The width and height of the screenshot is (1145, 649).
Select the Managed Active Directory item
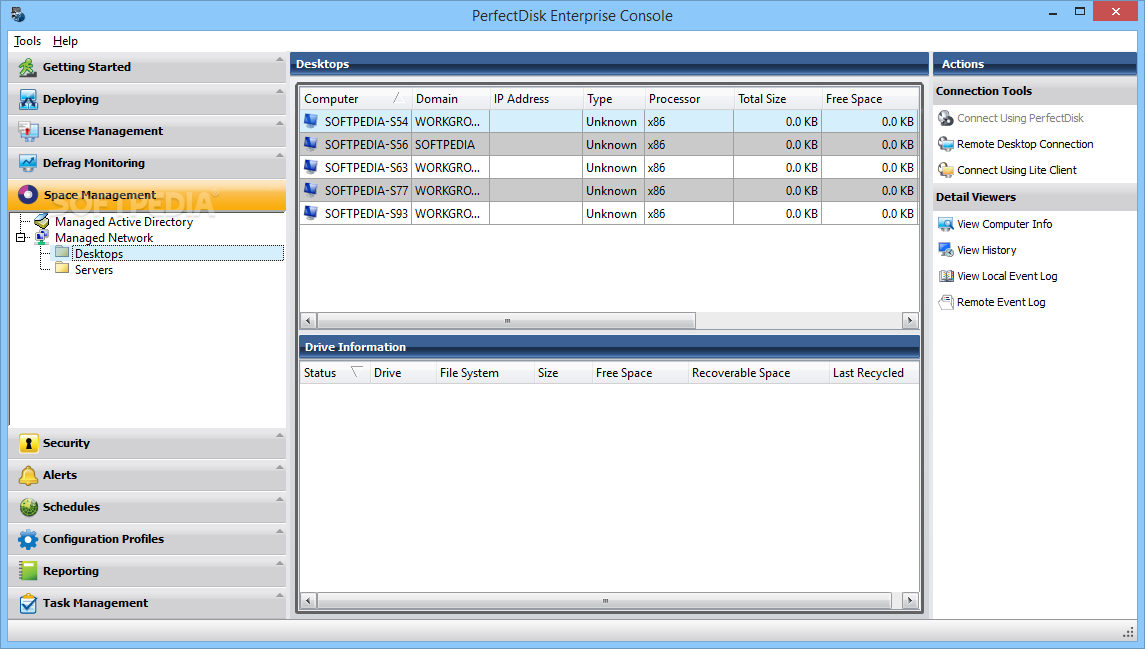coord(123,222)
